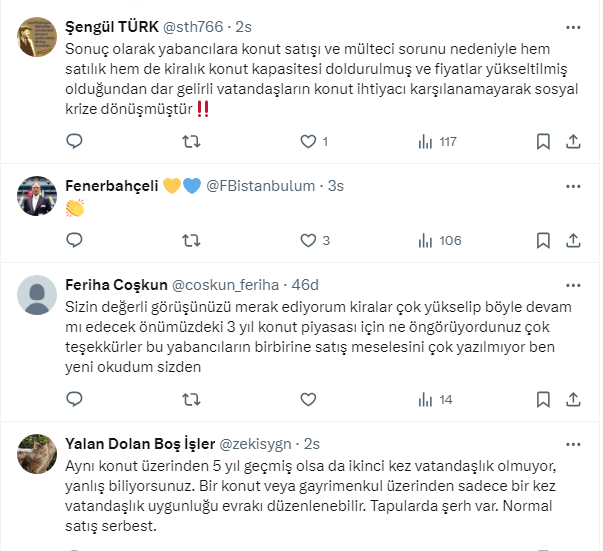
Task: Bookmark the Fenerbahçeli reply
Action: [x=542, y=240]
